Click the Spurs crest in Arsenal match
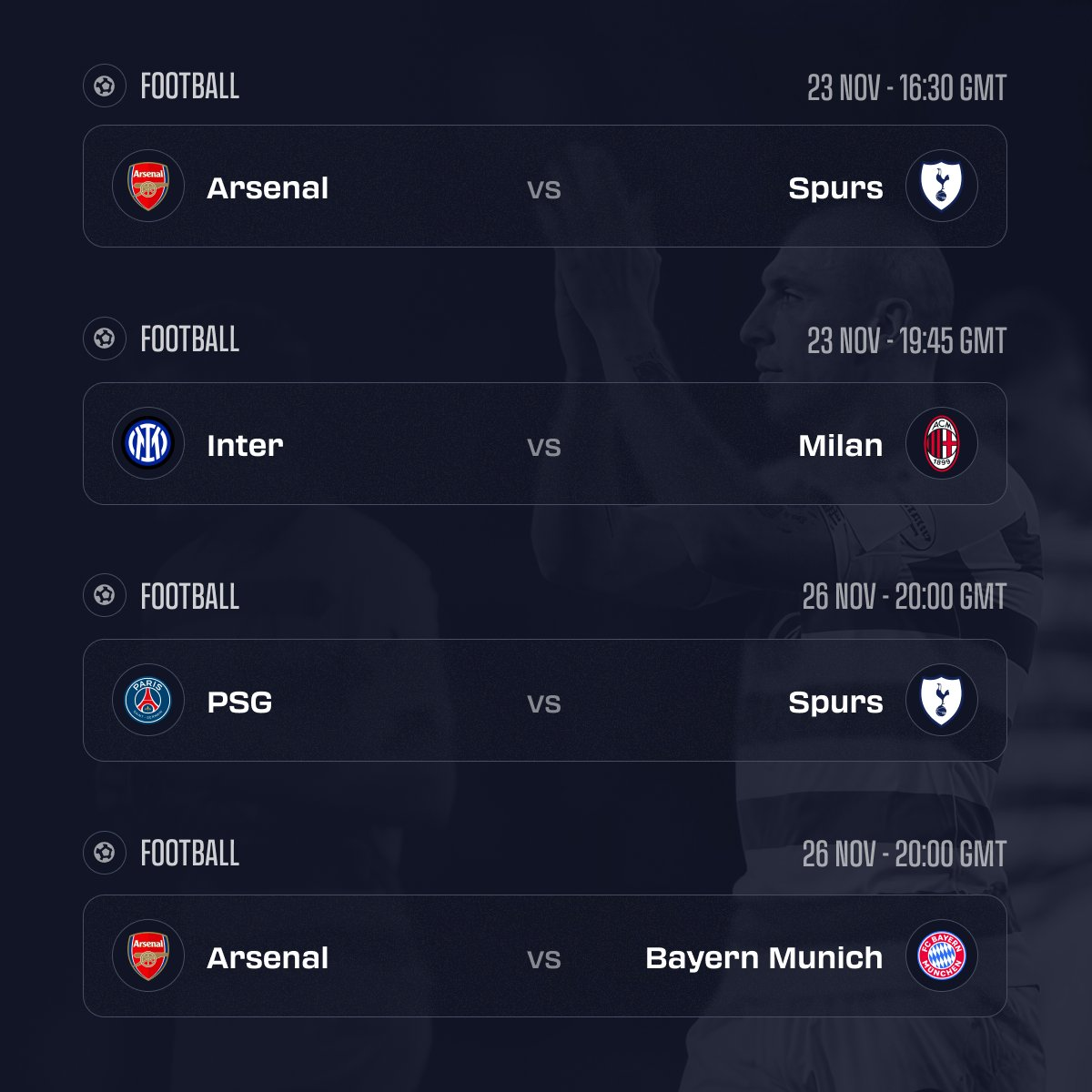Screen dimensions: 1092x1092 [x=942, y=186]
